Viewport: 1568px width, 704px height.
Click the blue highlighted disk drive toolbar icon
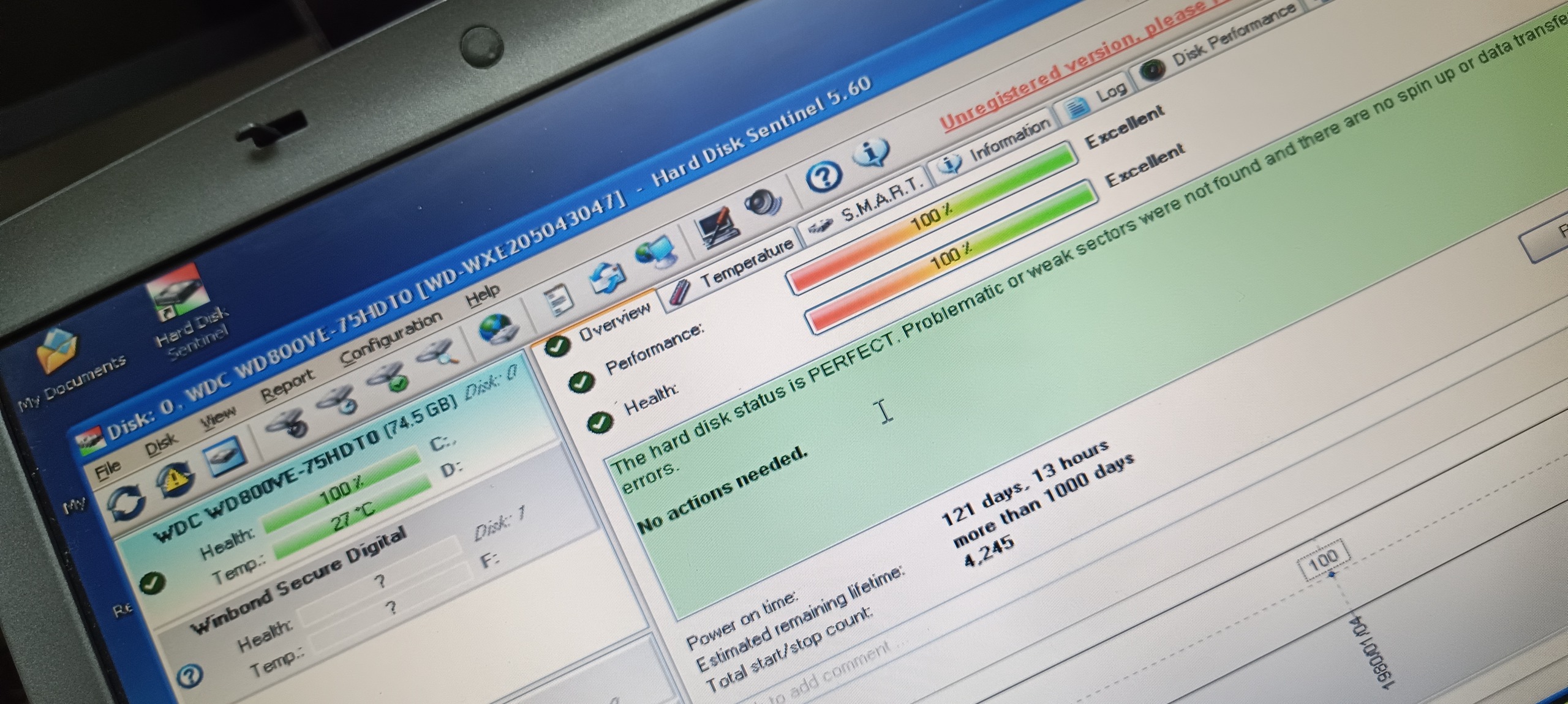pos(223,456)
